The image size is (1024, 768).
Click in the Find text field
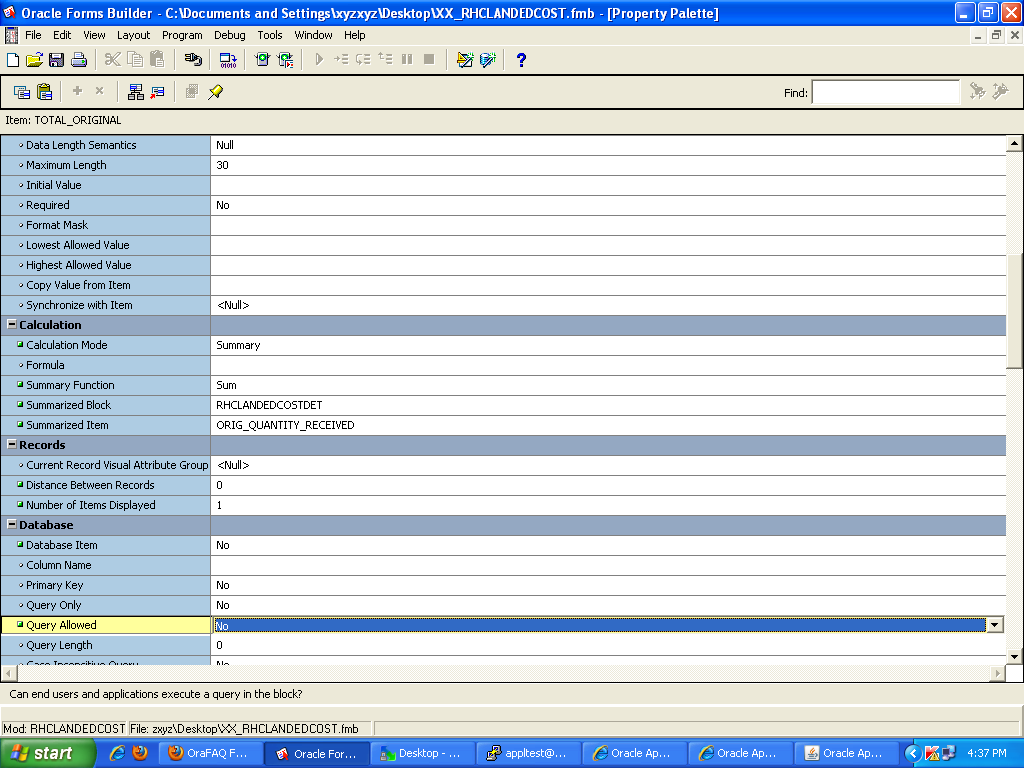coord(885,93)
